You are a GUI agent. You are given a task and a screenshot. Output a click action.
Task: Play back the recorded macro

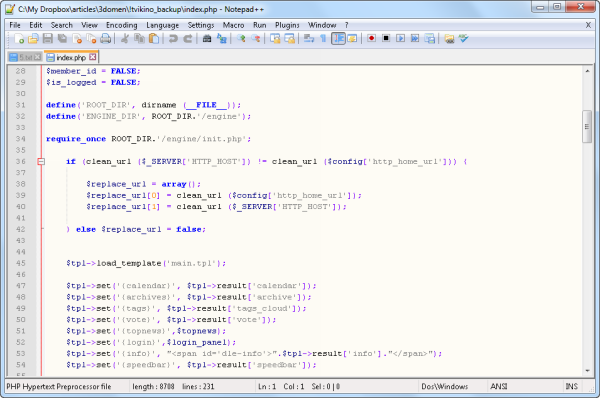(x=400, y=38)
